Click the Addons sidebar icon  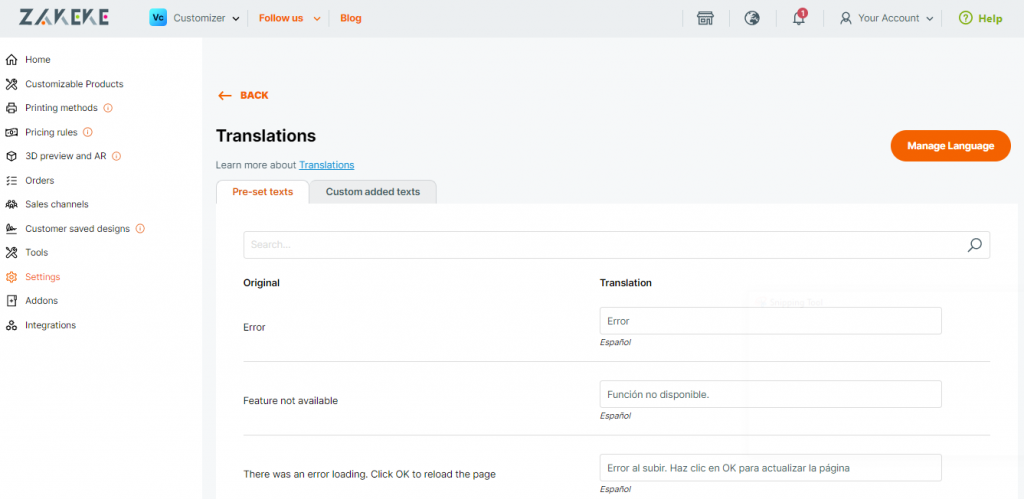tap(11, 300)
